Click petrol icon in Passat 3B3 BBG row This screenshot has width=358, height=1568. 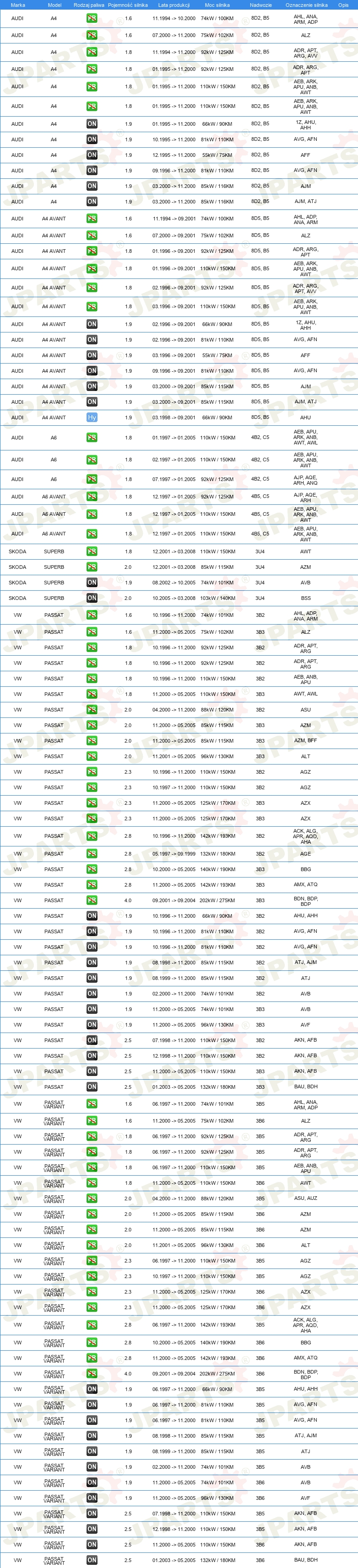coord(92,869)
